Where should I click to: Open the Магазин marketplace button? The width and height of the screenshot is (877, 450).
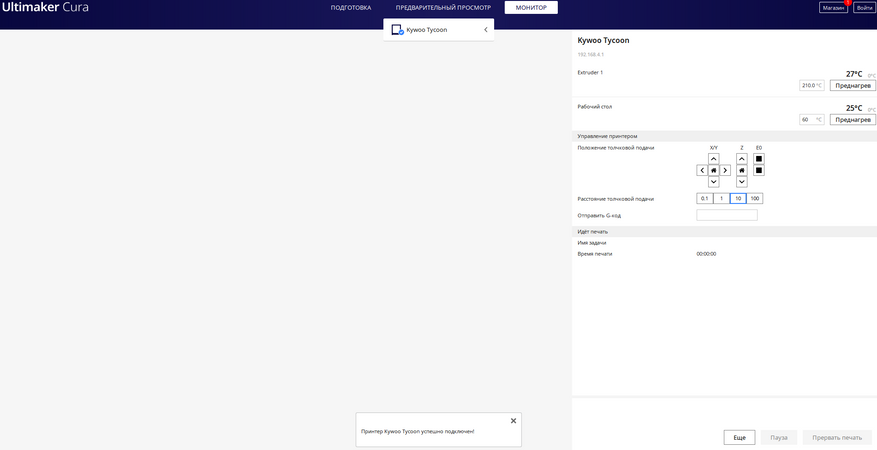coord(833,8)
